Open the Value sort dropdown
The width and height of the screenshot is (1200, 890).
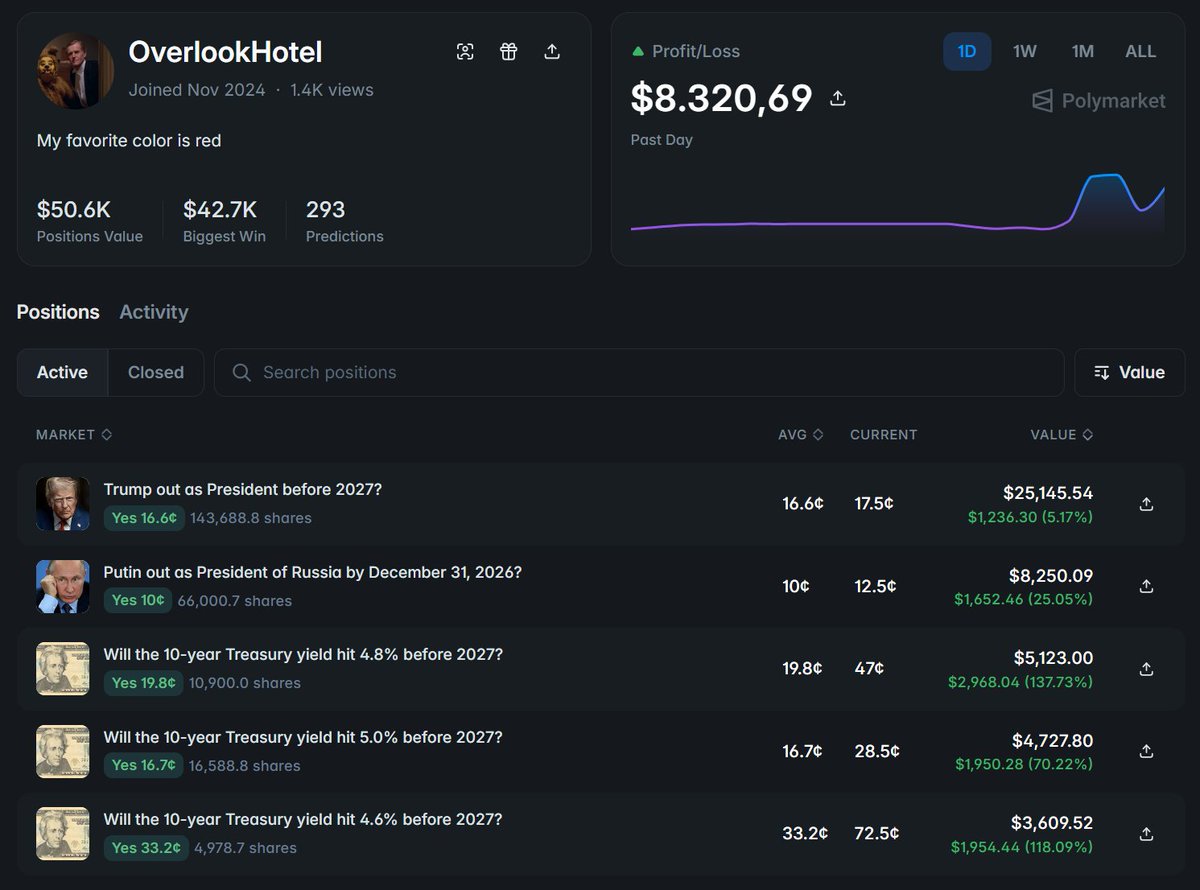pos(1129,372)
